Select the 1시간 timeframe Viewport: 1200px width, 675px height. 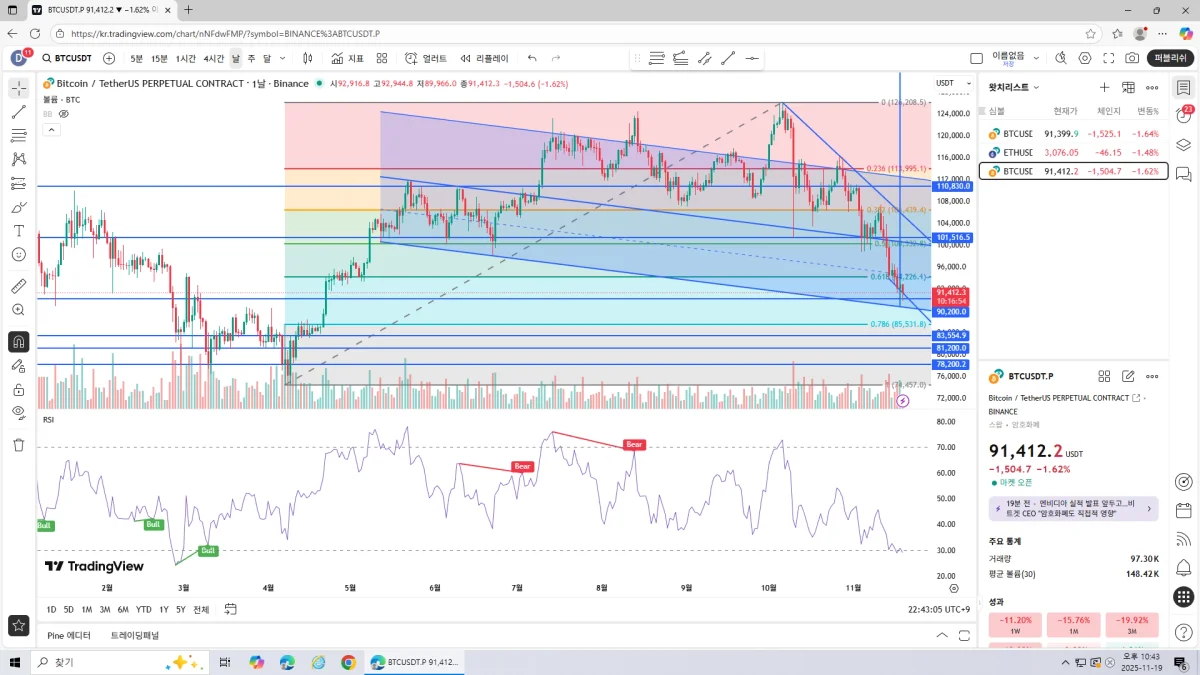coord(186,58)
